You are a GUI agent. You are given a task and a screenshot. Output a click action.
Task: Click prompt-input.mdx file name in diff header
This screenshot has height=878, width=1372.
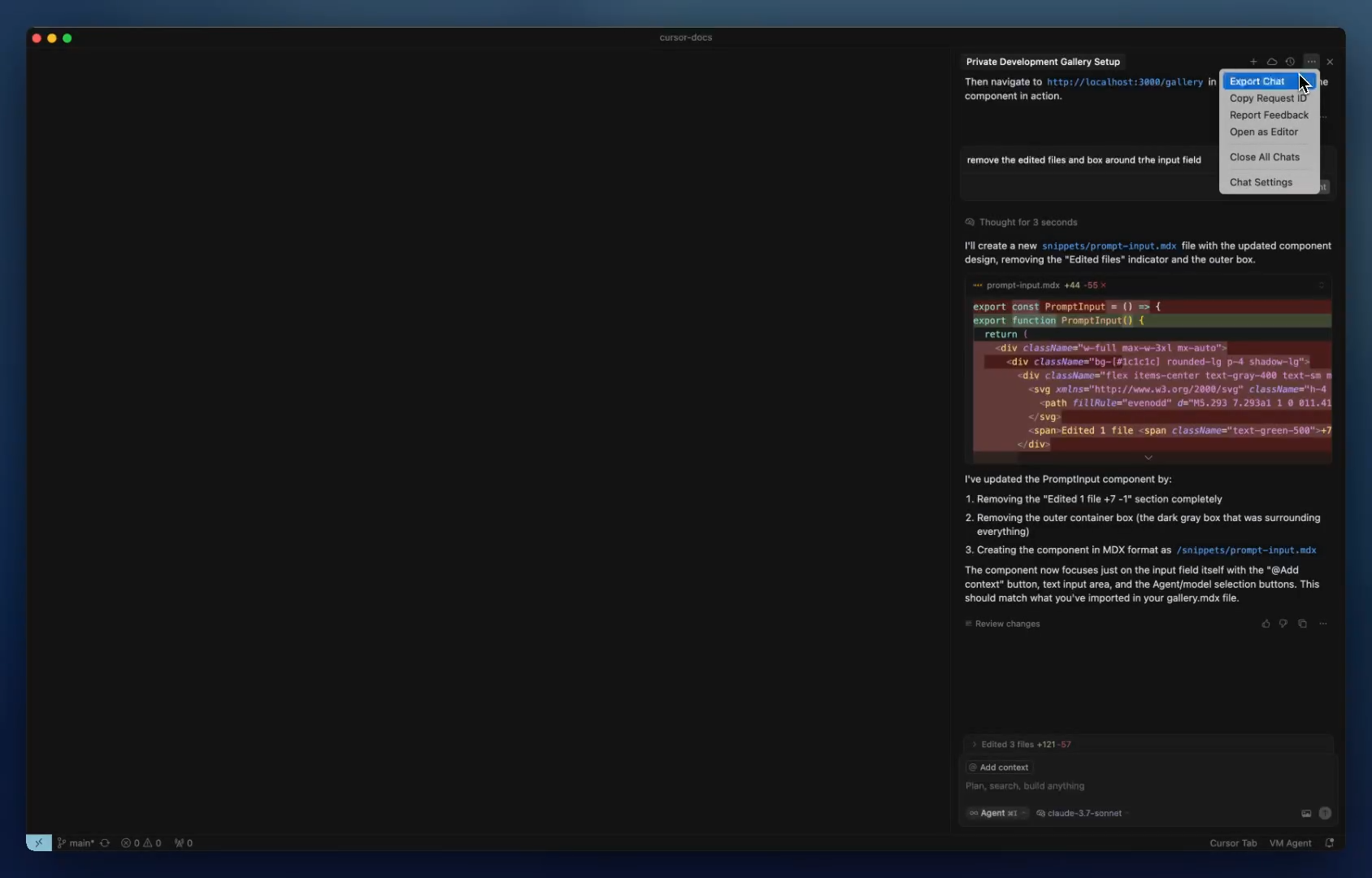pyautogui.click(x=1022, y=286)
